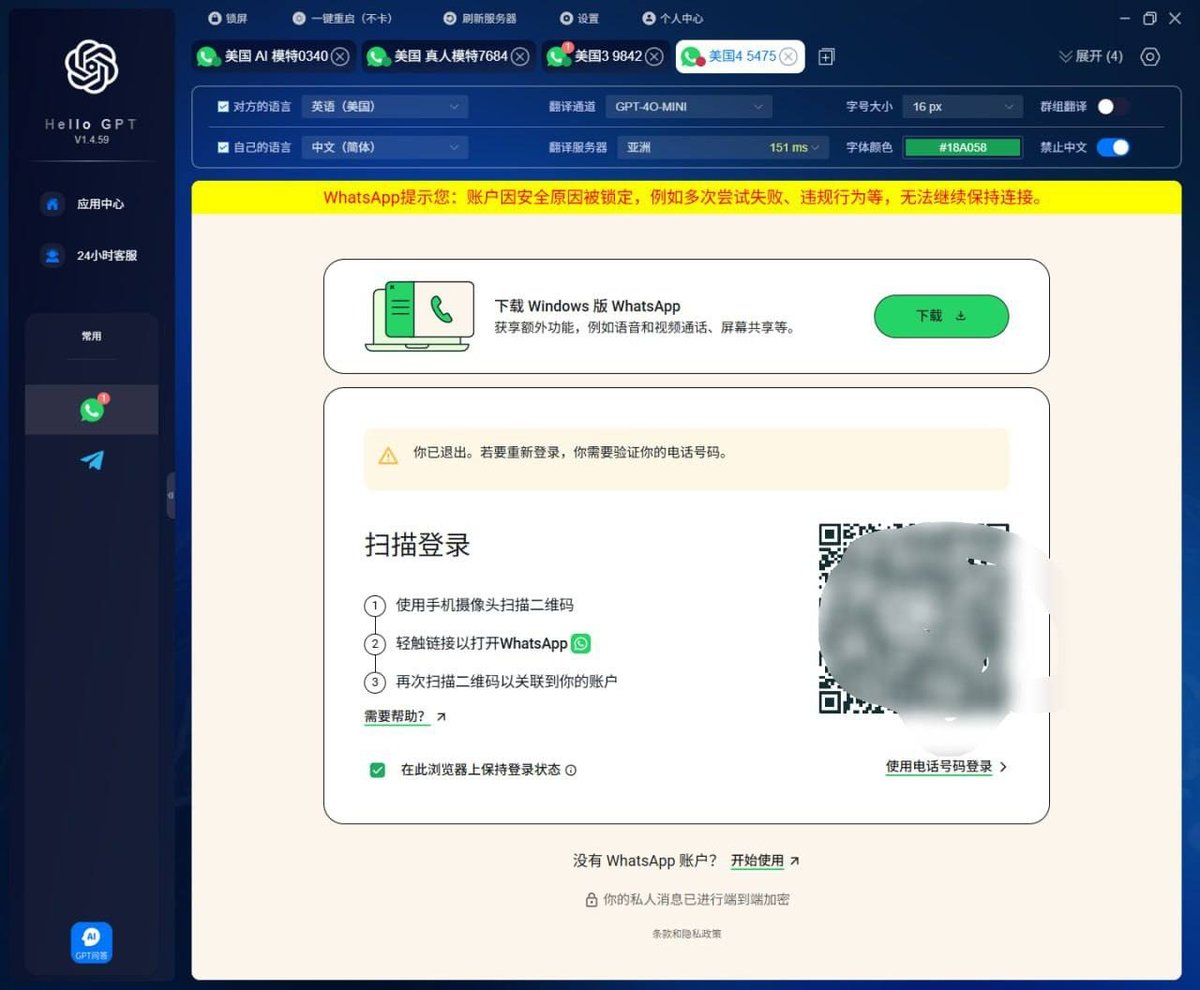Open the 英语（美国） language dropdown

[384, 106]
